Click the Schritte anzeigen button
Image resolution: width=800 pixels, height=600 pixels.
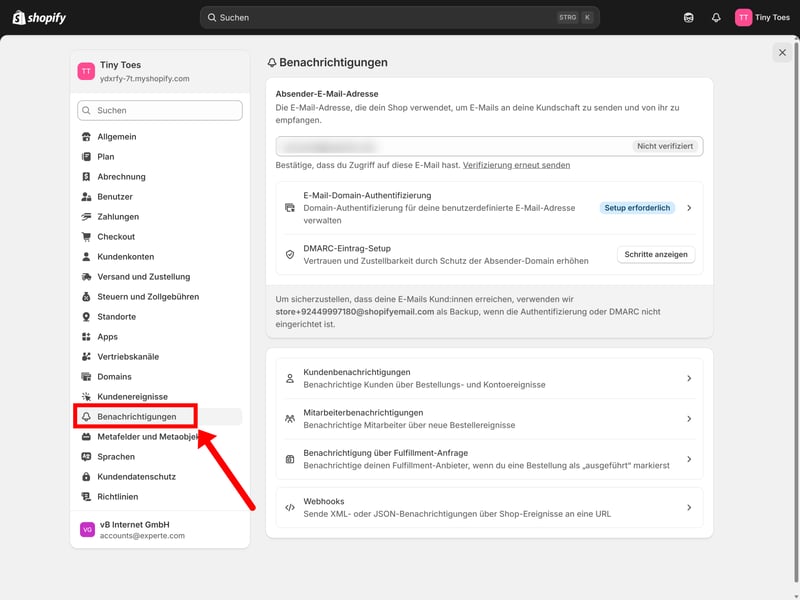tap(656, 254)
